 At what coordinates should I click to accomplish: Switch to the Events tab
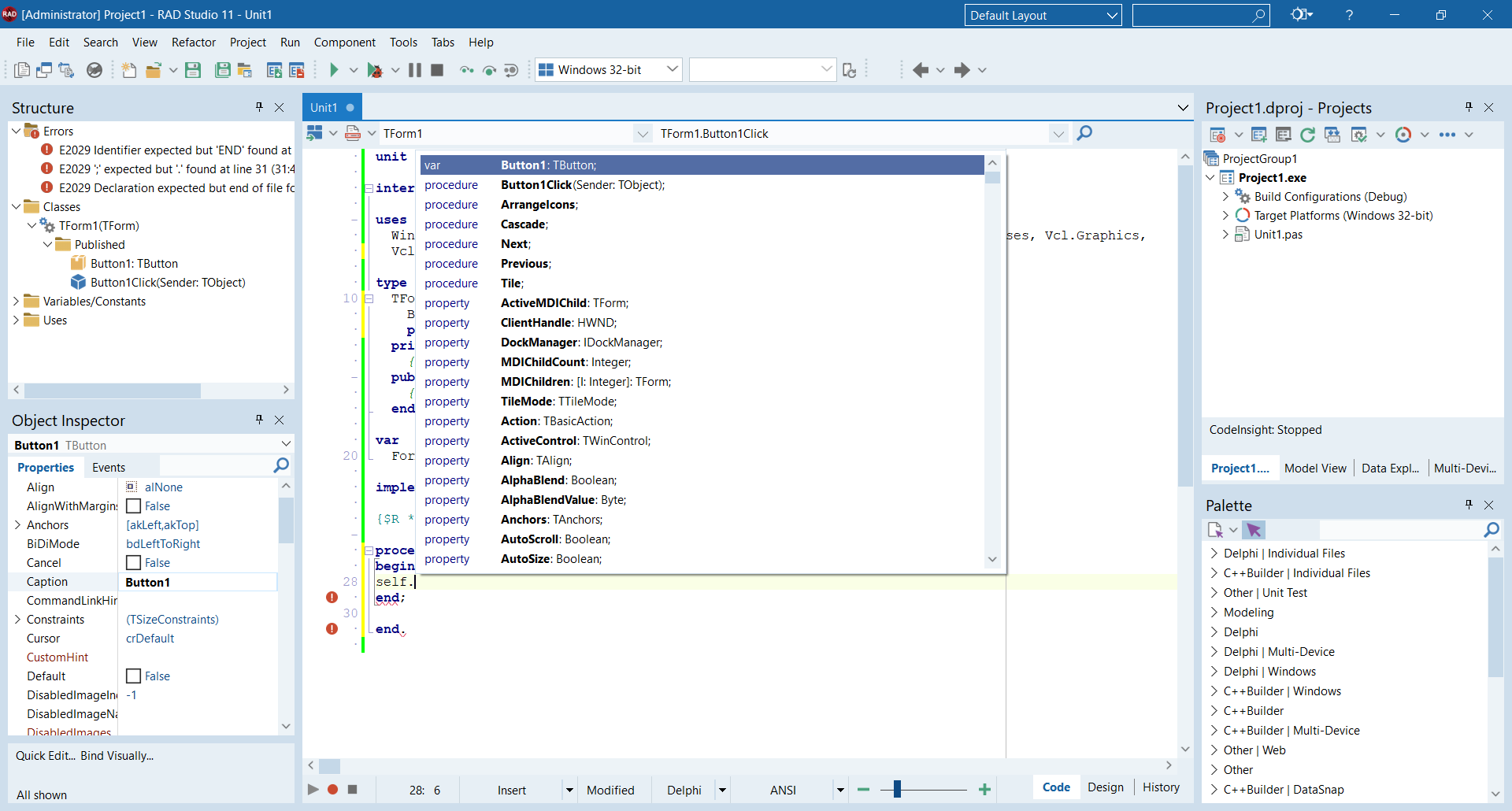tap(109, 468)
